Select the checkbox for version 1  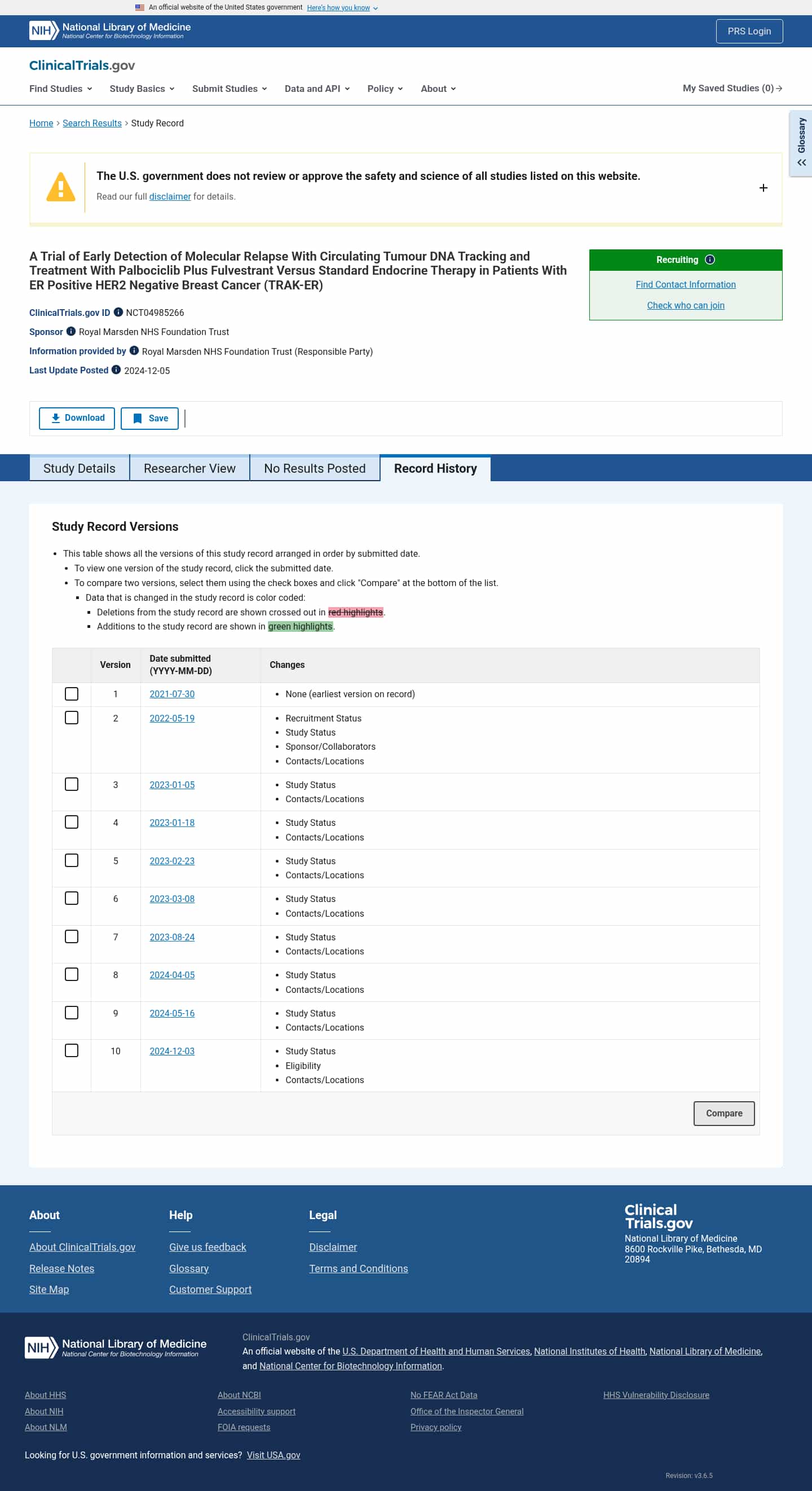72,694
